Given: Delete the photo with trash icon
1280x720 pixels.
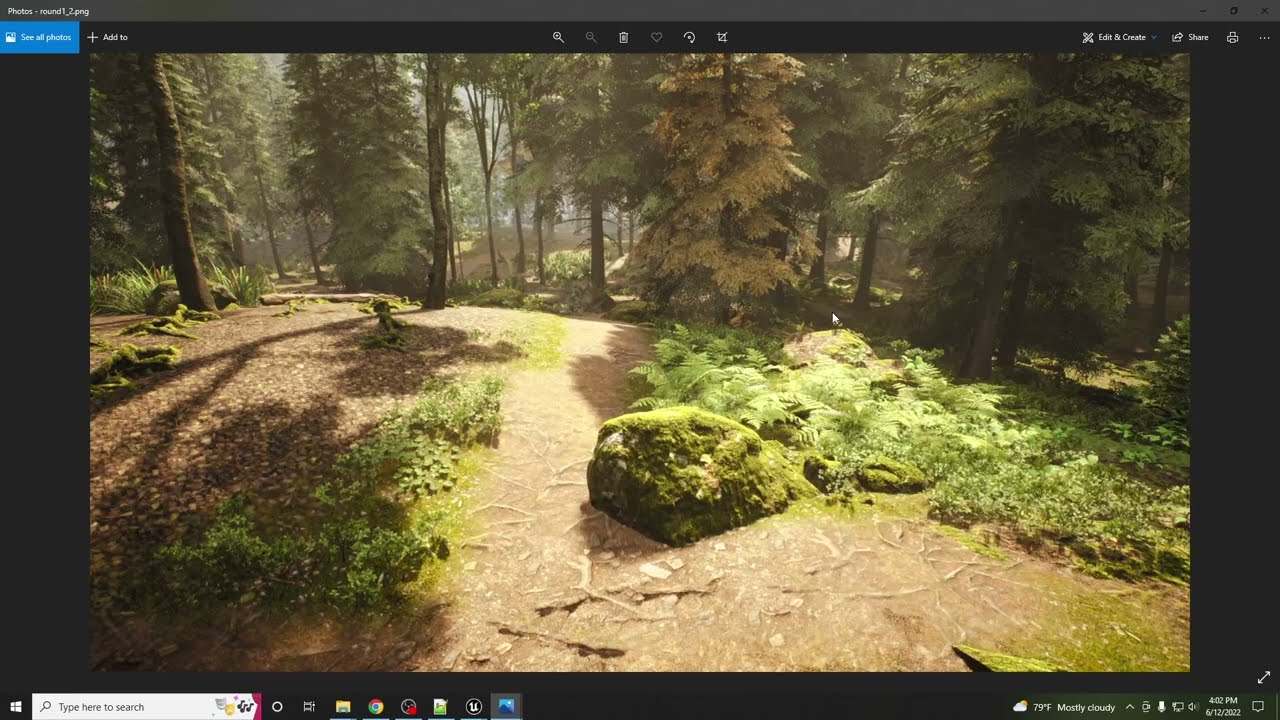Looking at the screenshot, I should [x=623, y=37].
